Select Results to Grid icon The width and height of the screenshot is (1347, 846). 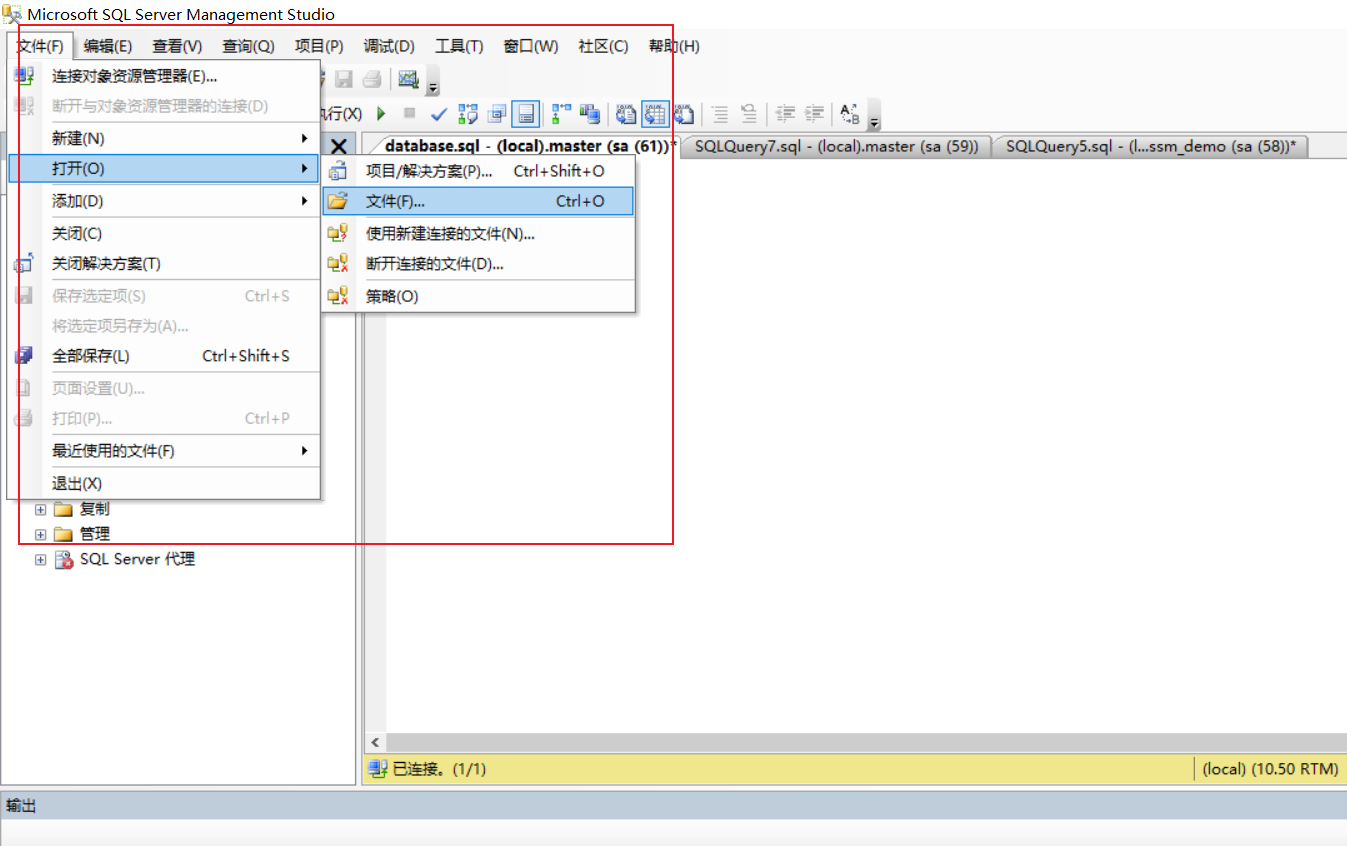click(655, 114)
